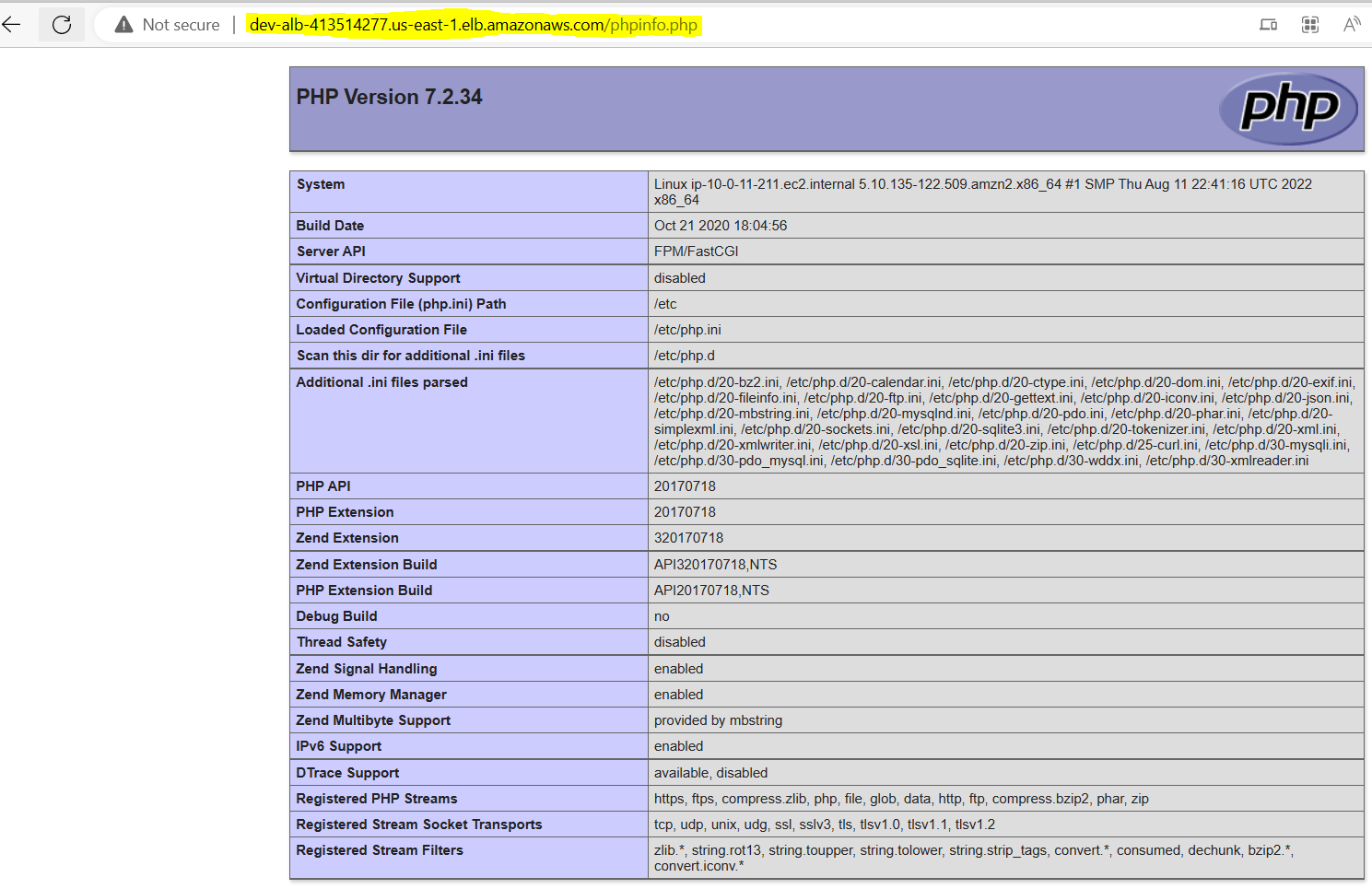Open the Not secure warning icon

123,25
